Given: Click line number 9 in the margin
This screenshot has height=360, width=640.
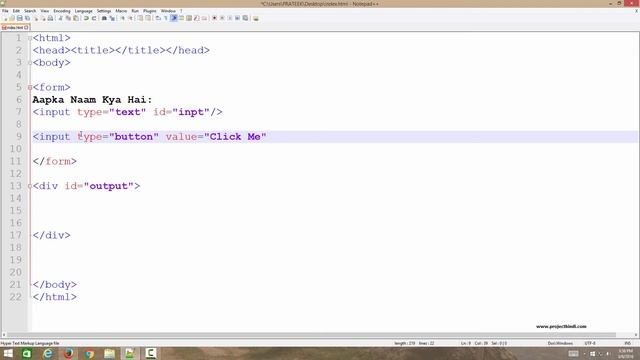Looking at the screenshot, I should tap(19, 137).
